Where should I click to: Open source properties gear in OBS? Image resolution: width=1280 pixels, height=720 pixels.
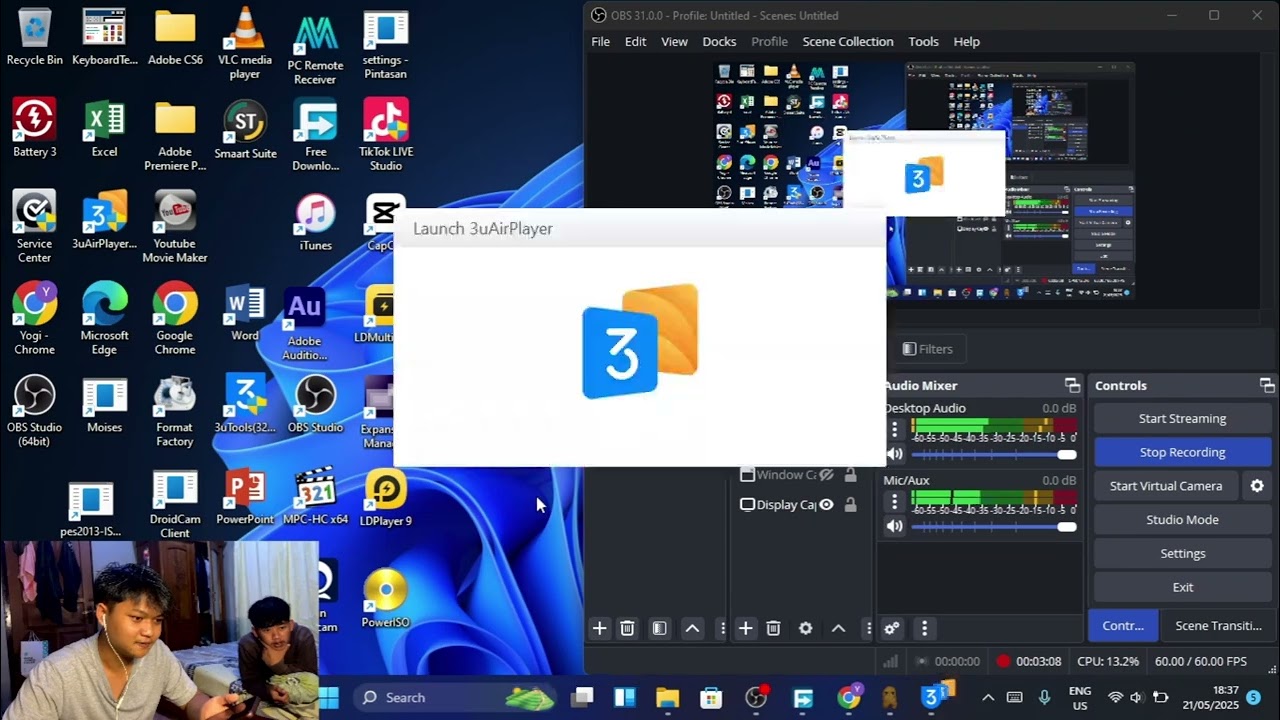pos(806,628)
